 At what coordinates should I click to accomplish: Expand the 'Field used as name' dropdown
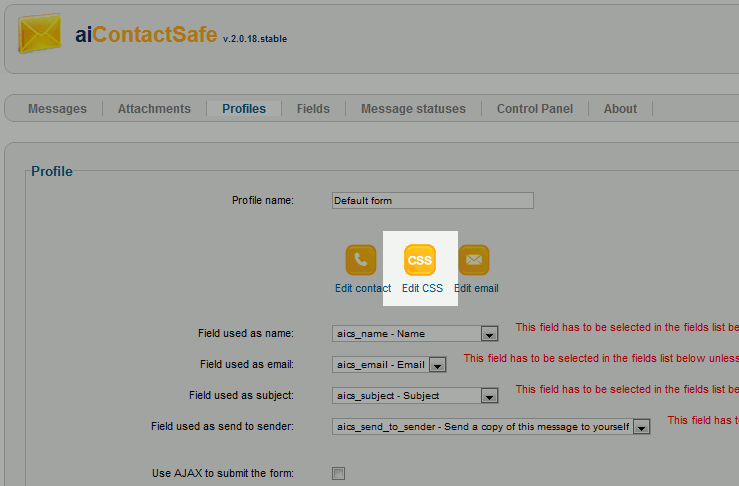pyautogui.click(x=488, y=334)
